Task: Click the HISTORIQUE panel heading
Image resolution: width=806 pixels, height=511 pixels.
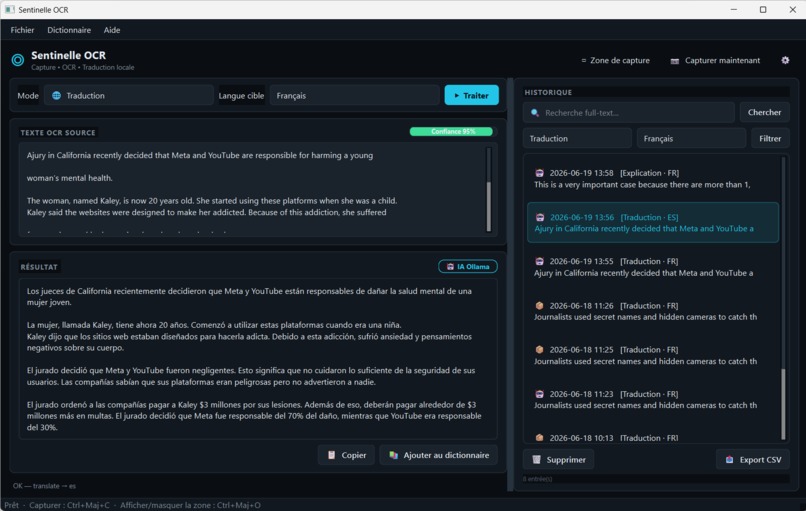Action: 548,93
